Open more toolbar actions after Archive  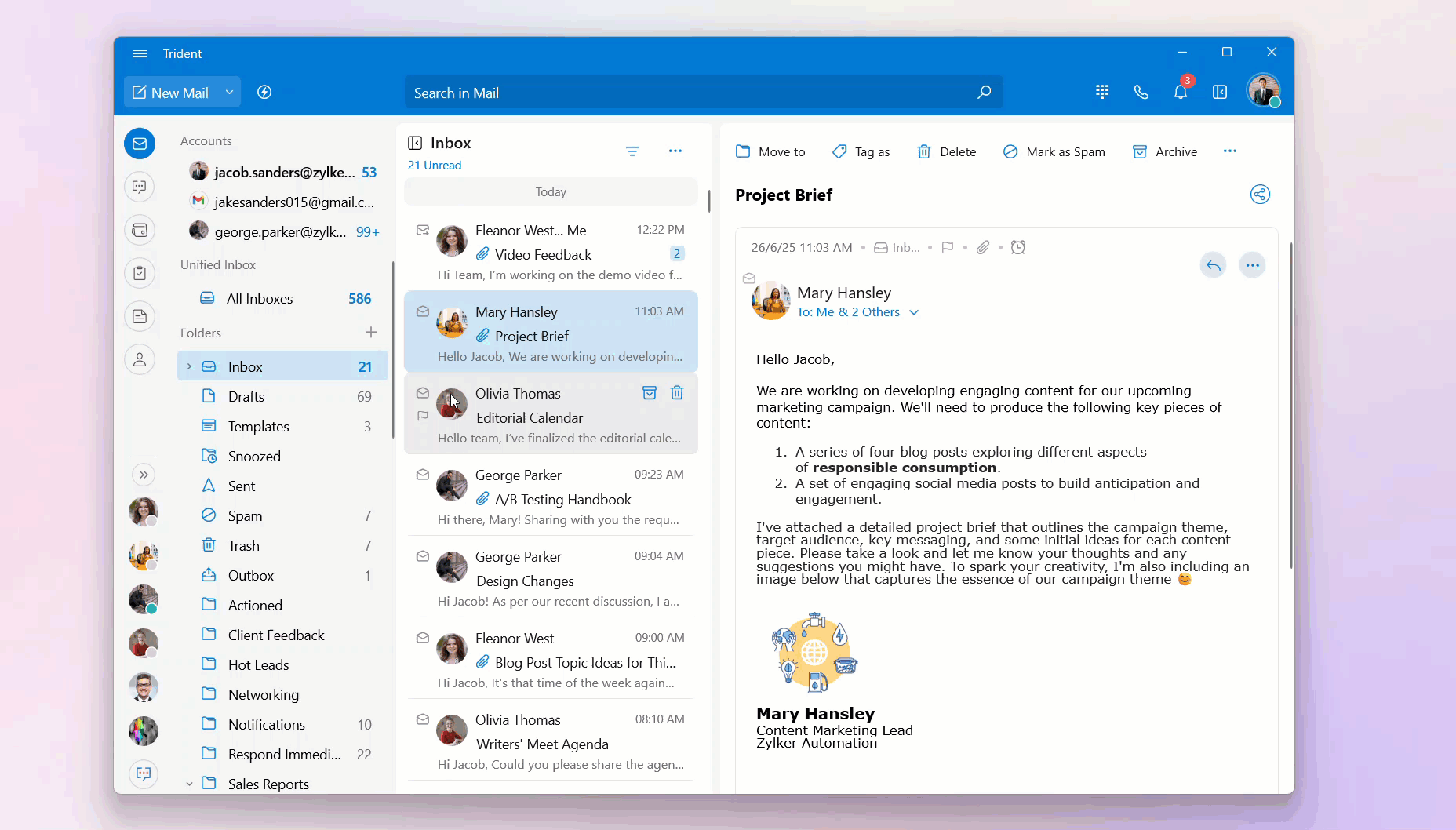(x=1230, y=151)
